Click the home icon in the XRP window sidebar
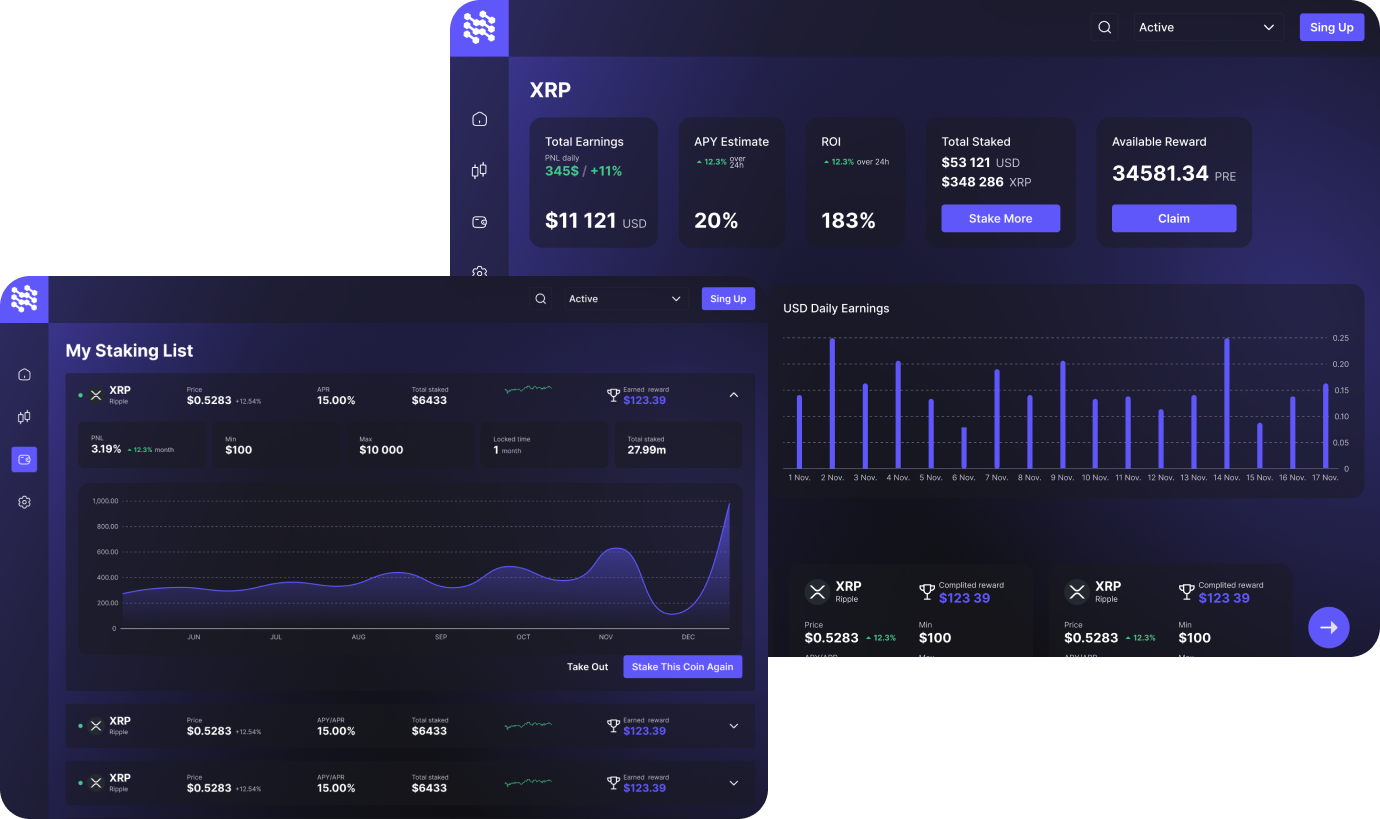Viewport: 1380px width, 819px height. [479, 119]
